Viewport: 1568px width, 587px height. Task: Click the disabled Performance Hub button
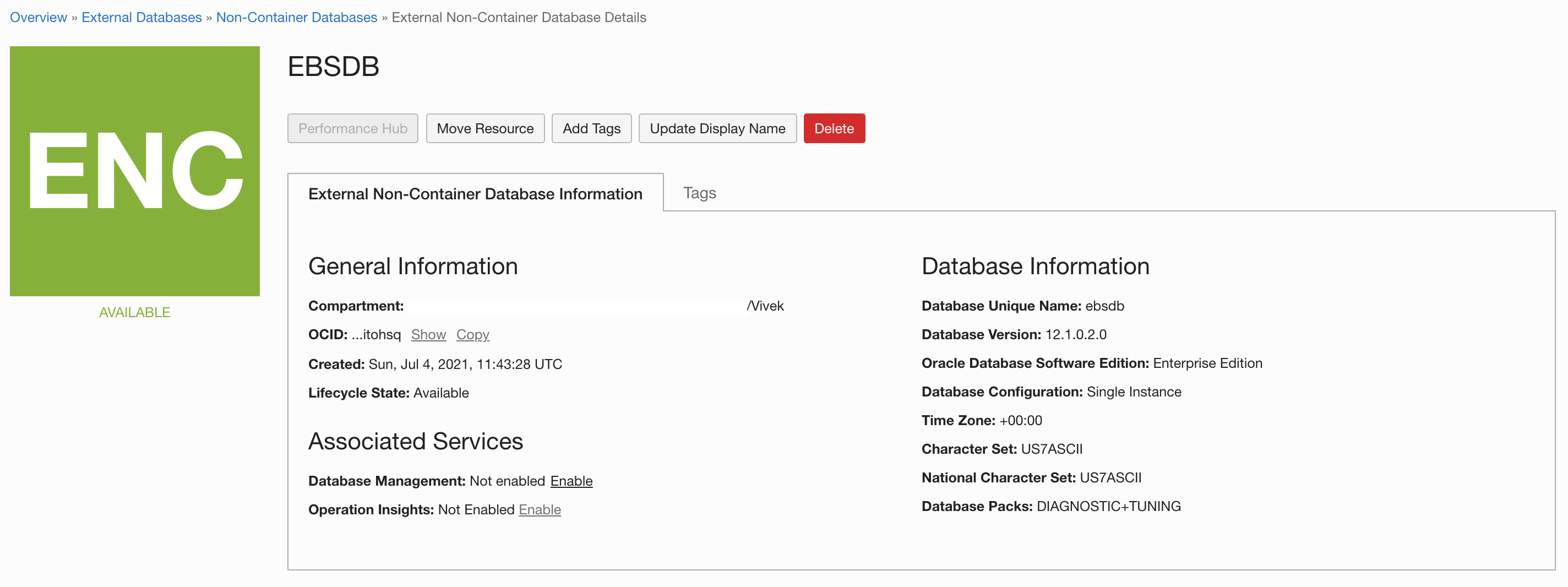[352, 128]
